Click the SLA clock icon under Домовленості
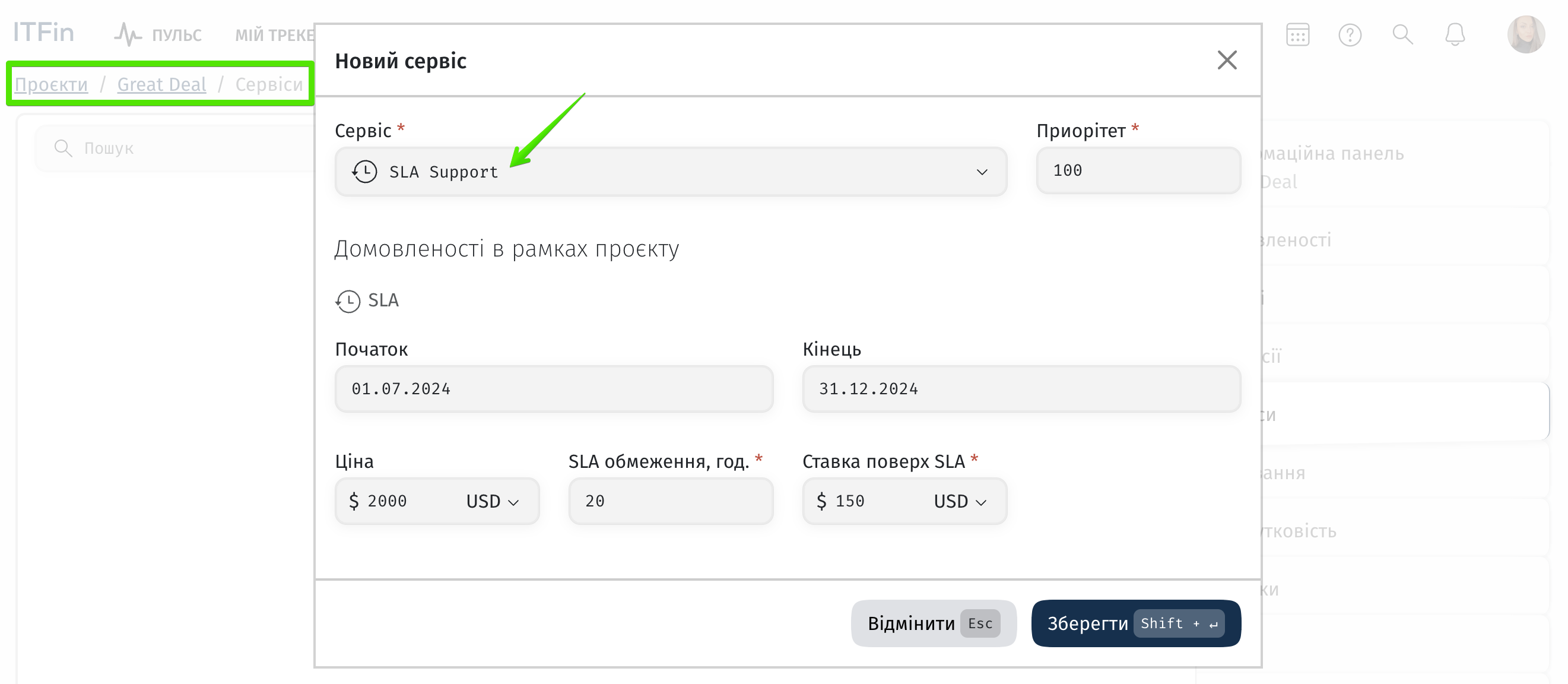The image size is (1568, 684). click(x=348, y=301)
